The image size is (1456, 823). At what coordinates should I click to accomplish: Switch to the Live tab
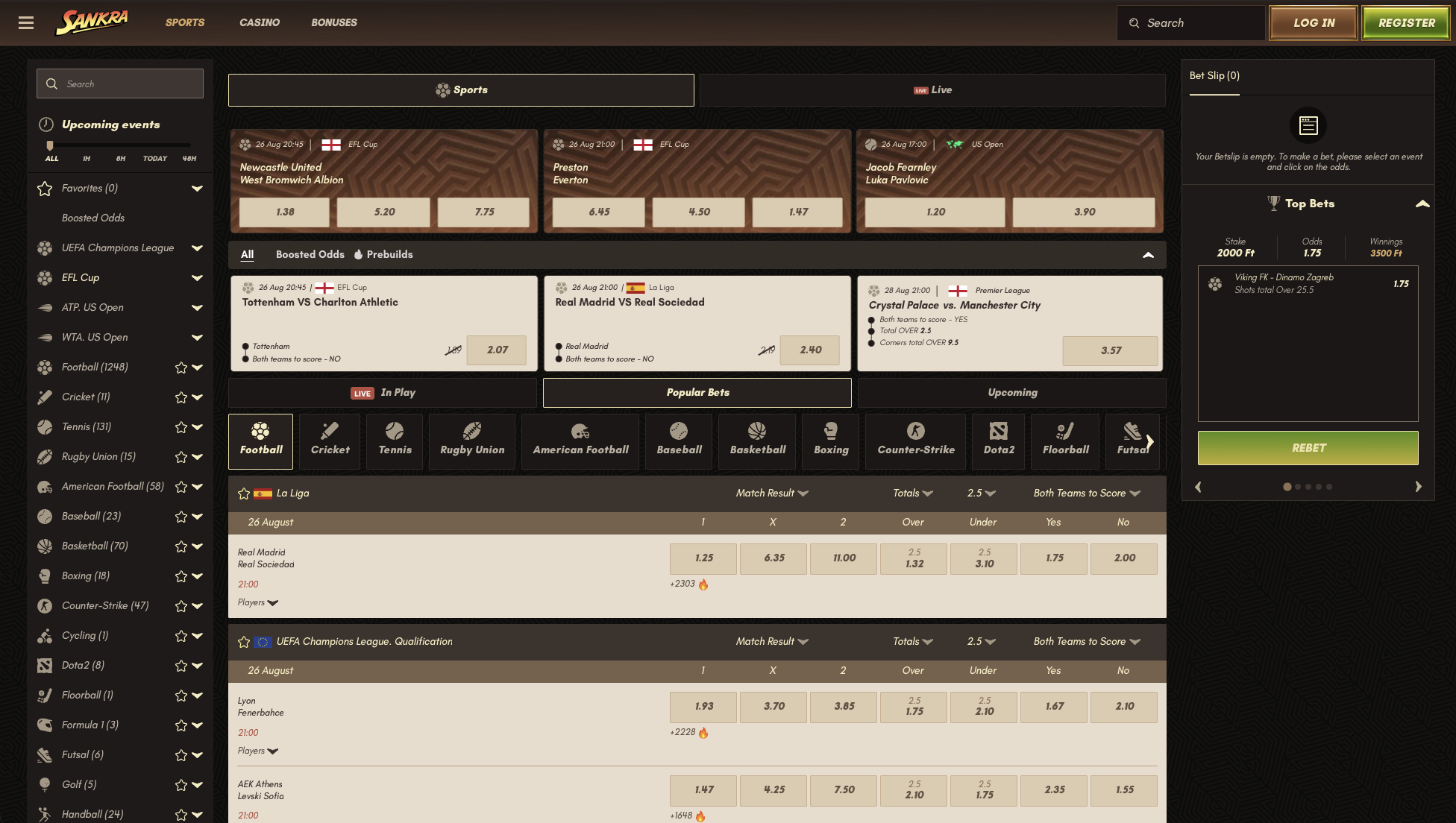(932, 90)
